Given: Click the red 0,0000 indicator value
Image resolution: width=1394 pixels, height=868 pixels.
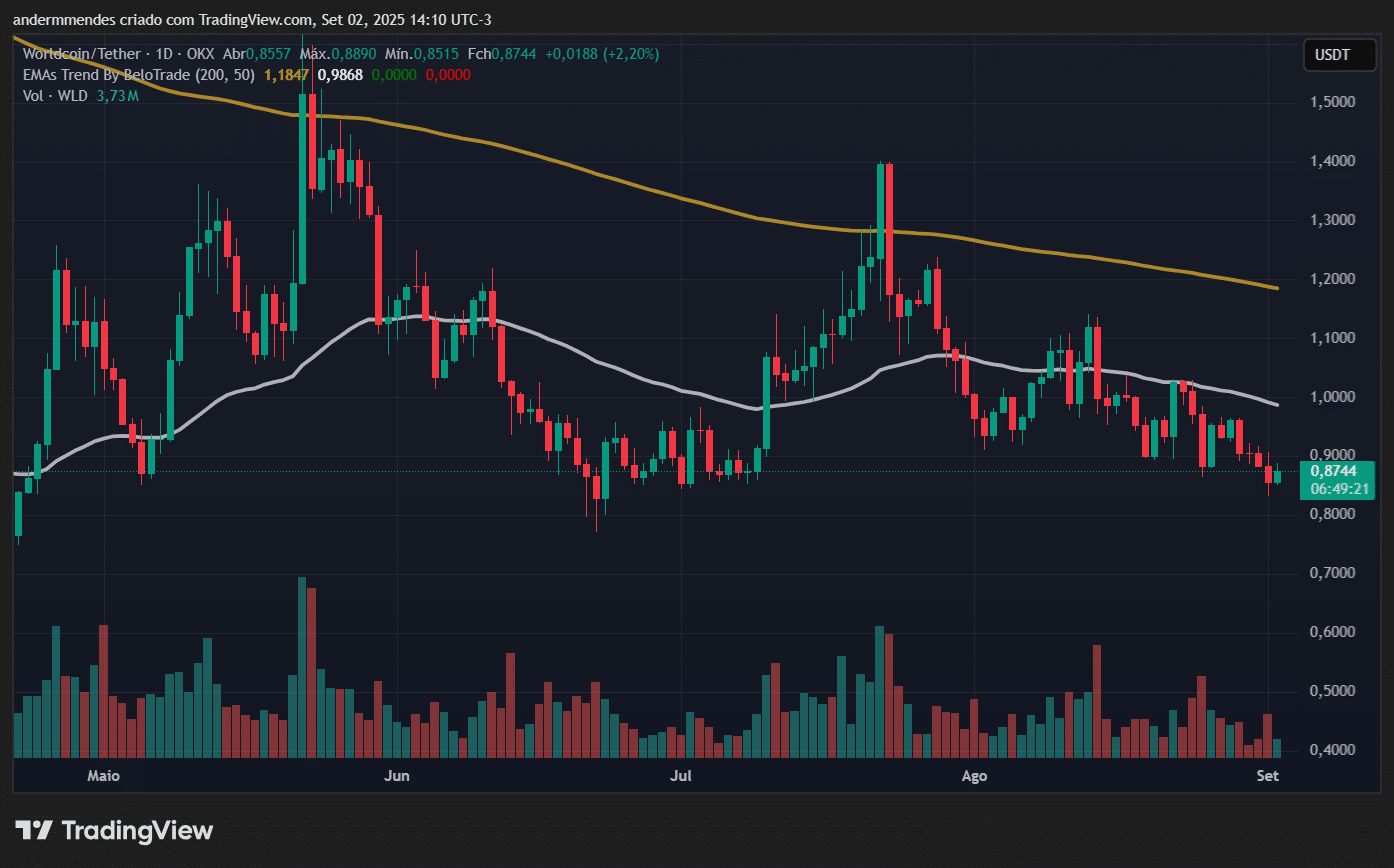Looking at the screenshot, I should 448,75.
